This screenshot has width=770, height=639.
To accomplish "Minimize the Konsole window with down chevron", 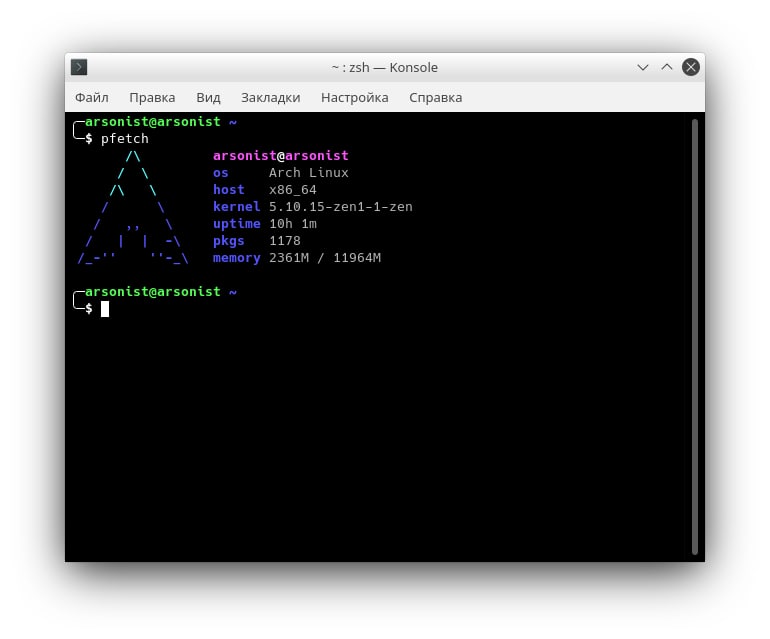I will [643, 67].
